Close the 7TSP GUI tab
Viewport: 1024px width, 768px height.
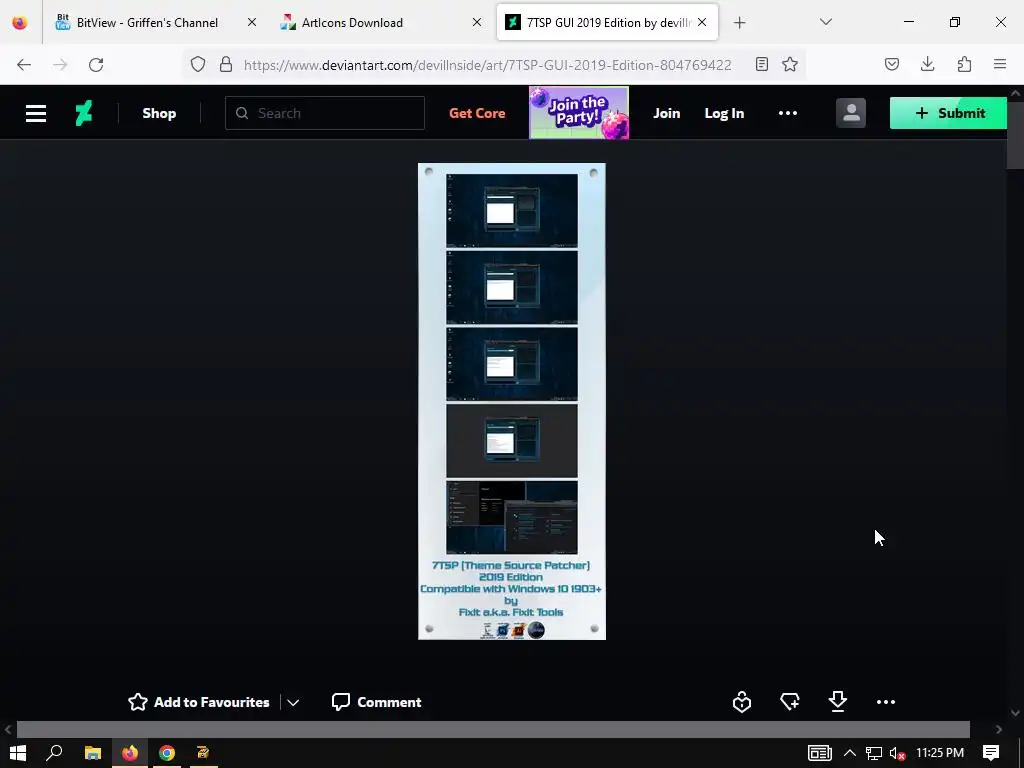coord(702,23)
